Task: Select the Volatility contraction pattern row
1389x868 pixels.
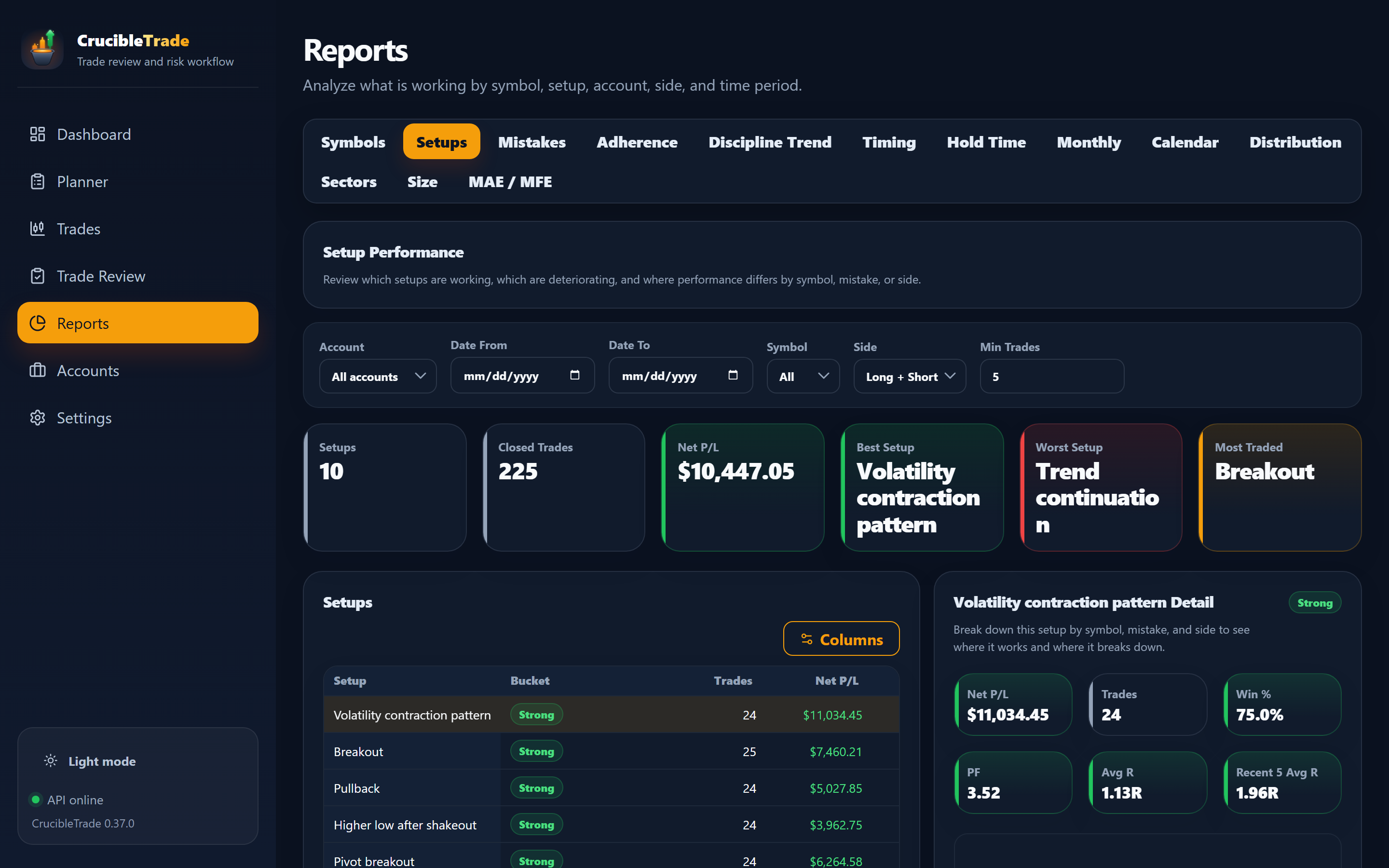Action: (611, 715)
